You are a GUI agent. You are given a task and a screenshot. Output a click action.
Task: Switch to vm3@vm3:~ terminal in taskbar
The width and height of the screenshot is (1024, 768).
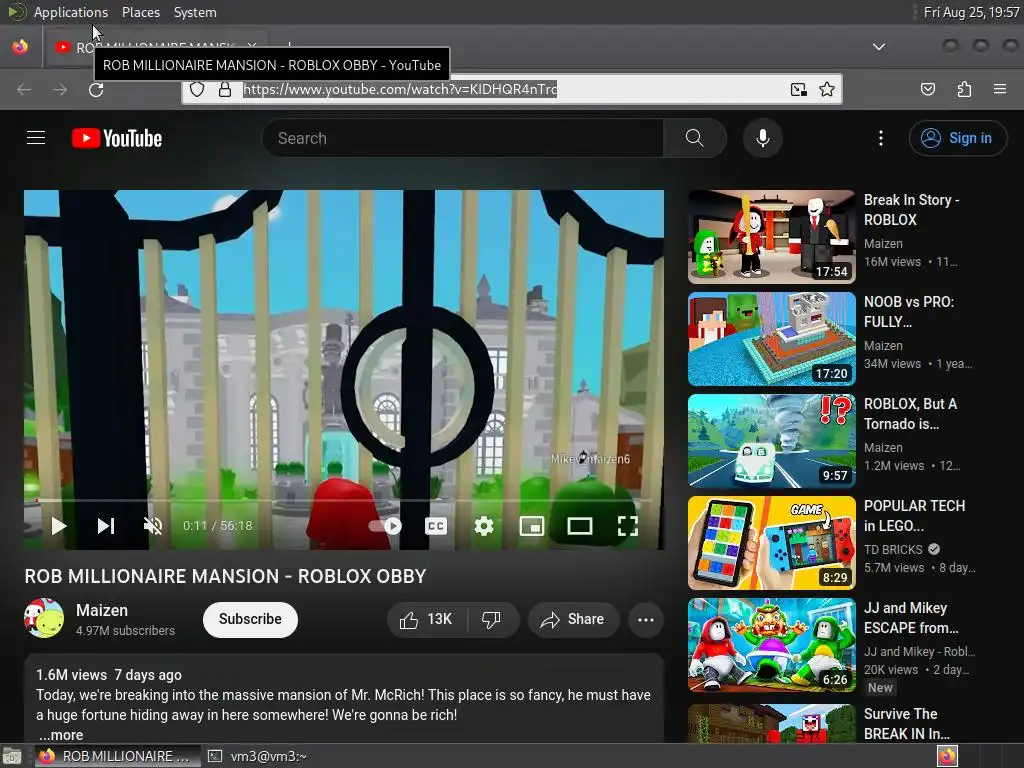tap(257, 756)
